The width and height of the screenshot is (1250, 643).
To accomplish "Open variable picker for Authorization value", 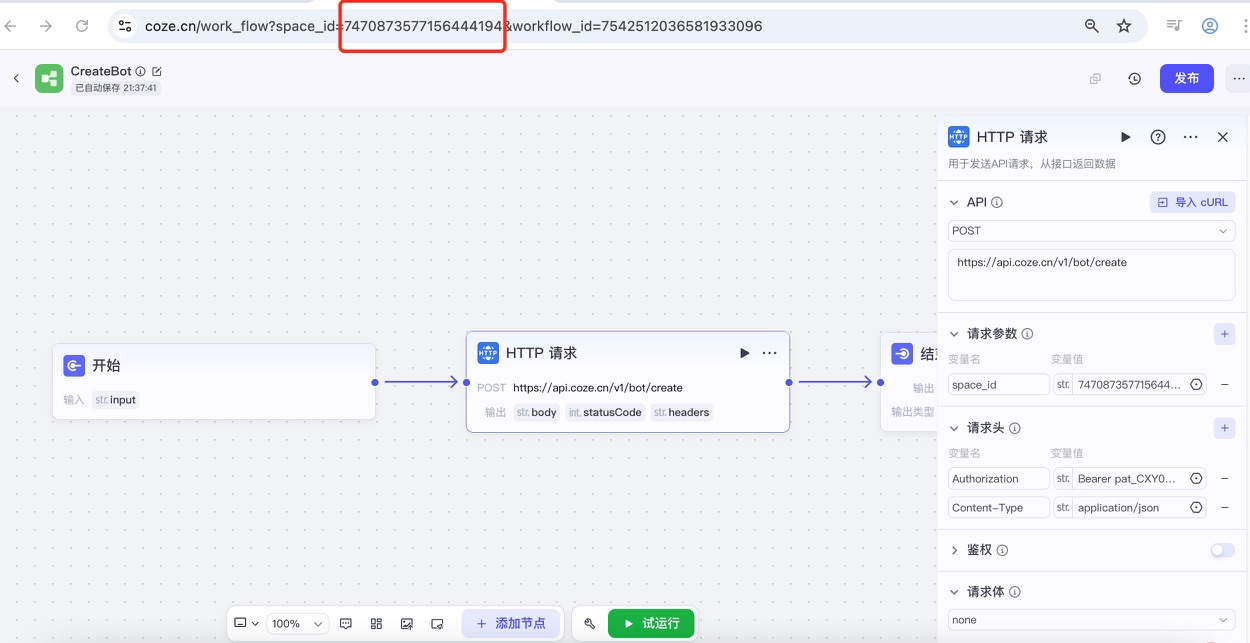I will coord(1196,479).
